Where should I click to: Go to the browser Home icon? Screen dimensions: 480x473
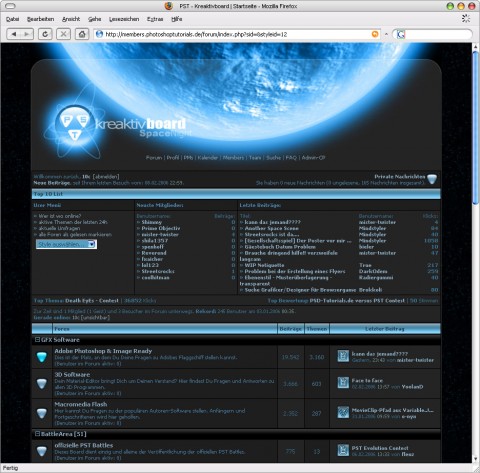[82, 34]
